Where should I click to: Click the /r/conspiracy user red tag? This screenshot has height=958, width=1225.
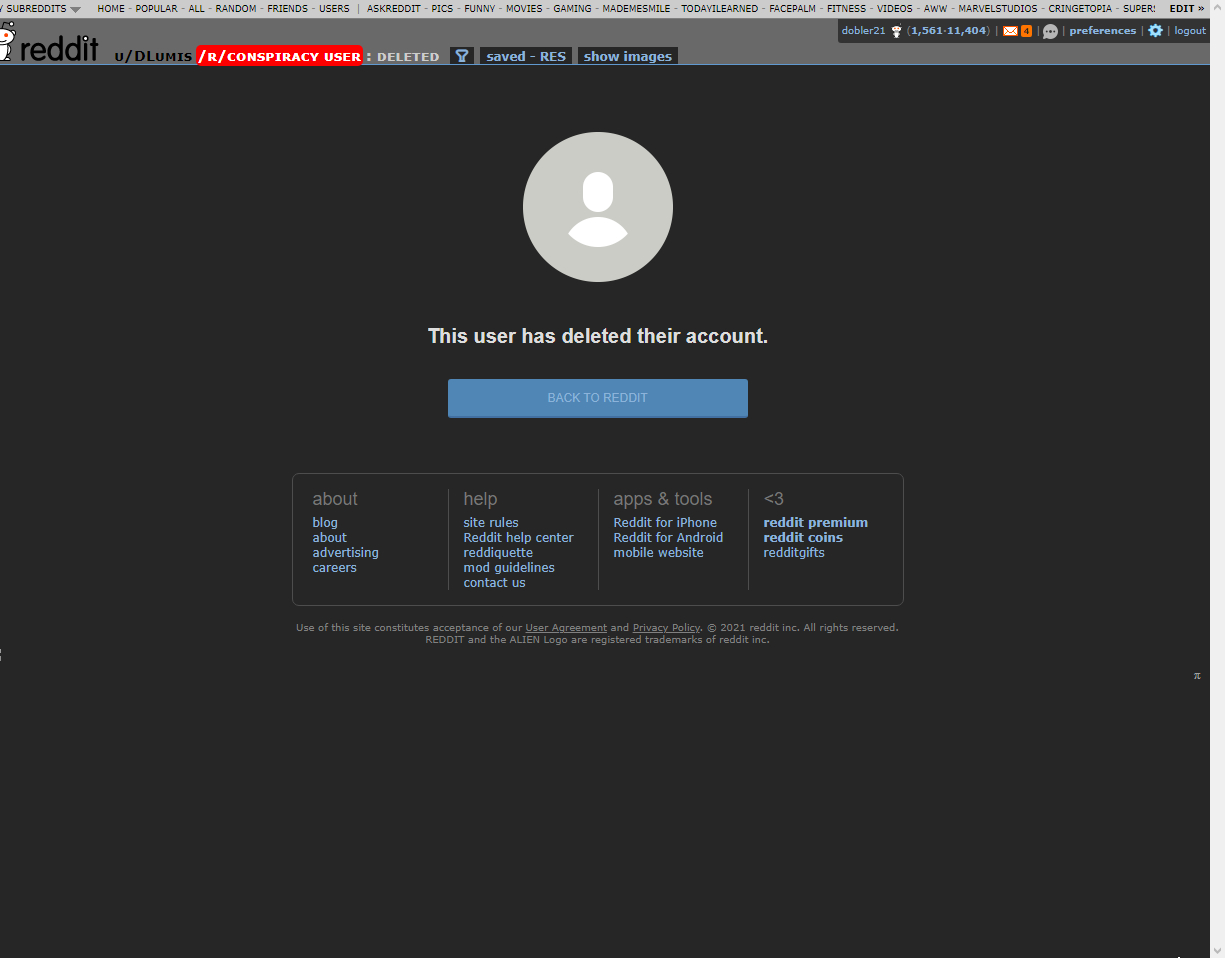[x=280, y=56]
